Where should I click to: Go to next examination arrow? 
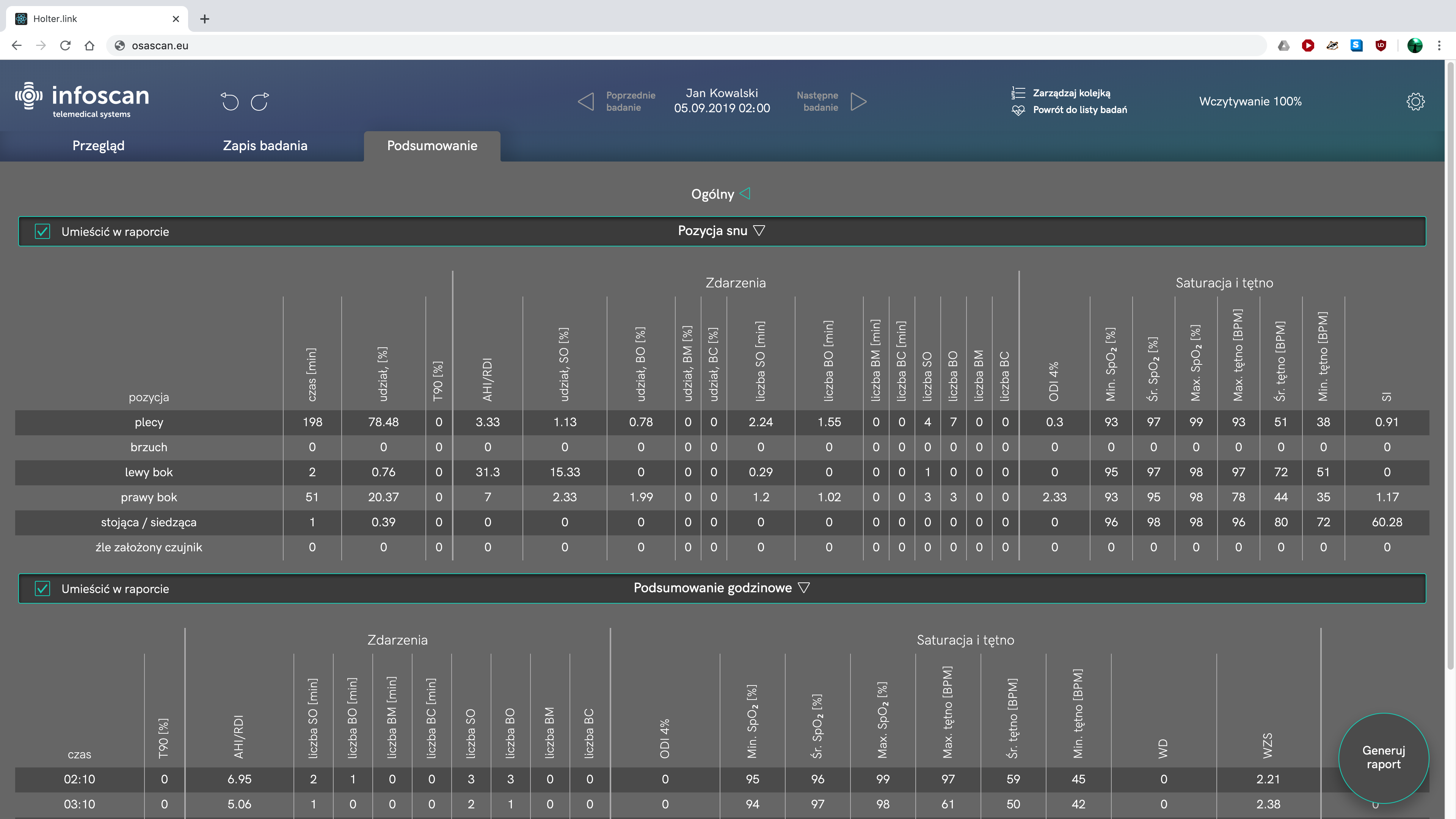click(x=858, y=102)
